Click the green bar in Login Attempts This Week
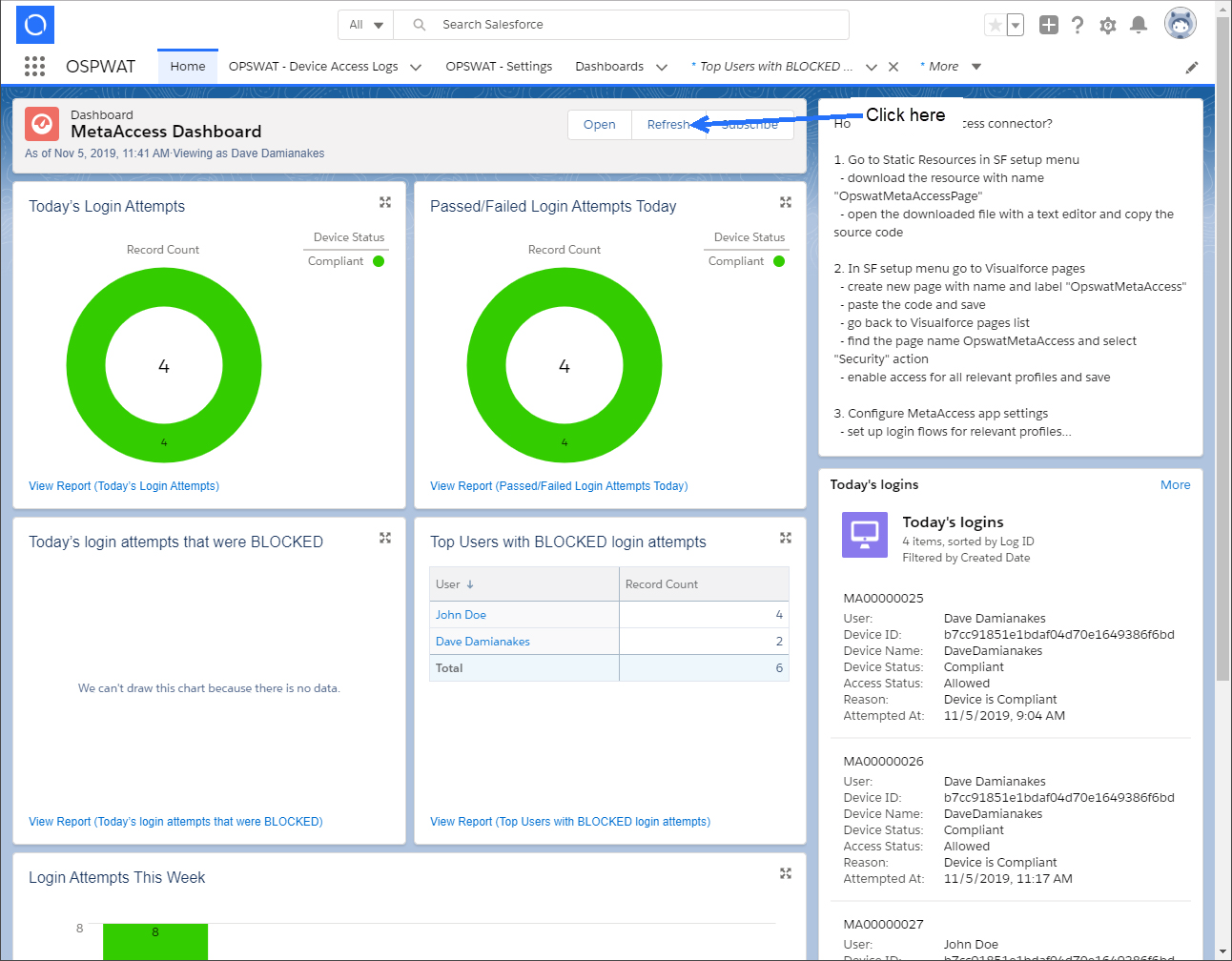Viewport: 1232px width, 961px height. coord(155,941)
